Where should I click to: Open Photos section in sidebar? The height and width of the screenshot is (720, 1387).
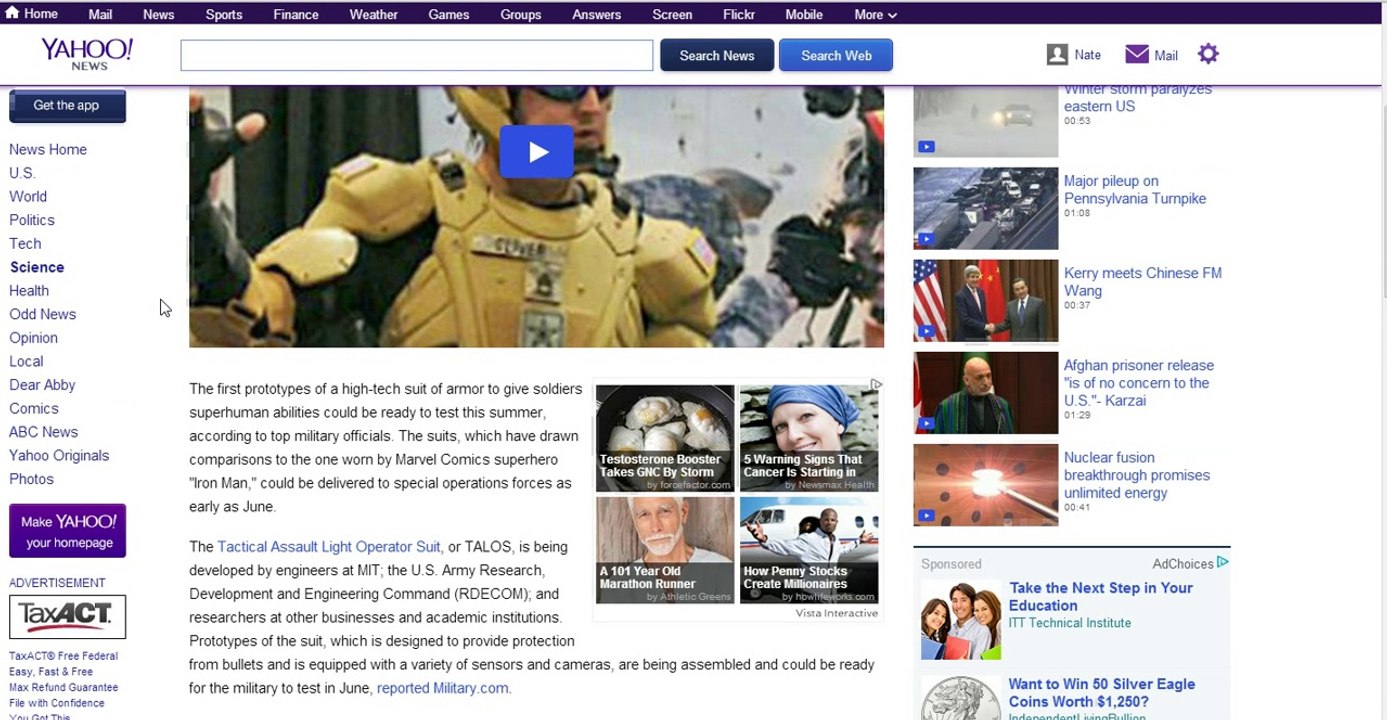pyautogui.click(x=32, y=479)
